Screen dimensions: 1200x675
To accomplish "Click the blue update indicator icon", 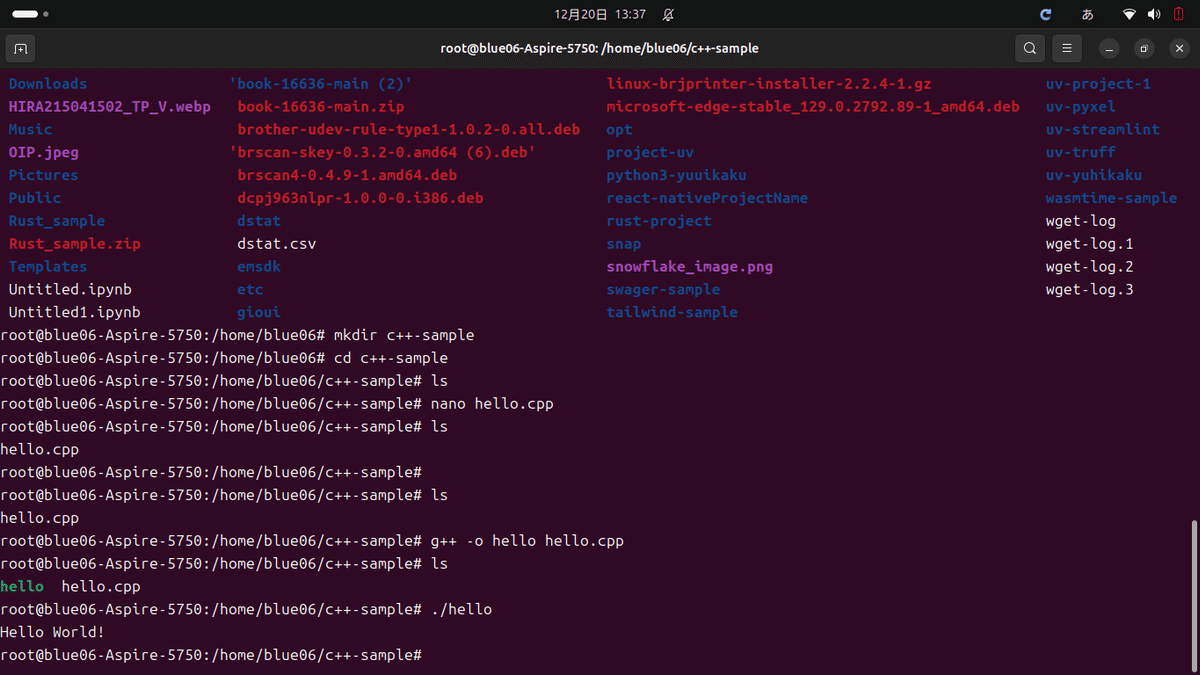I will (1046, 15).
